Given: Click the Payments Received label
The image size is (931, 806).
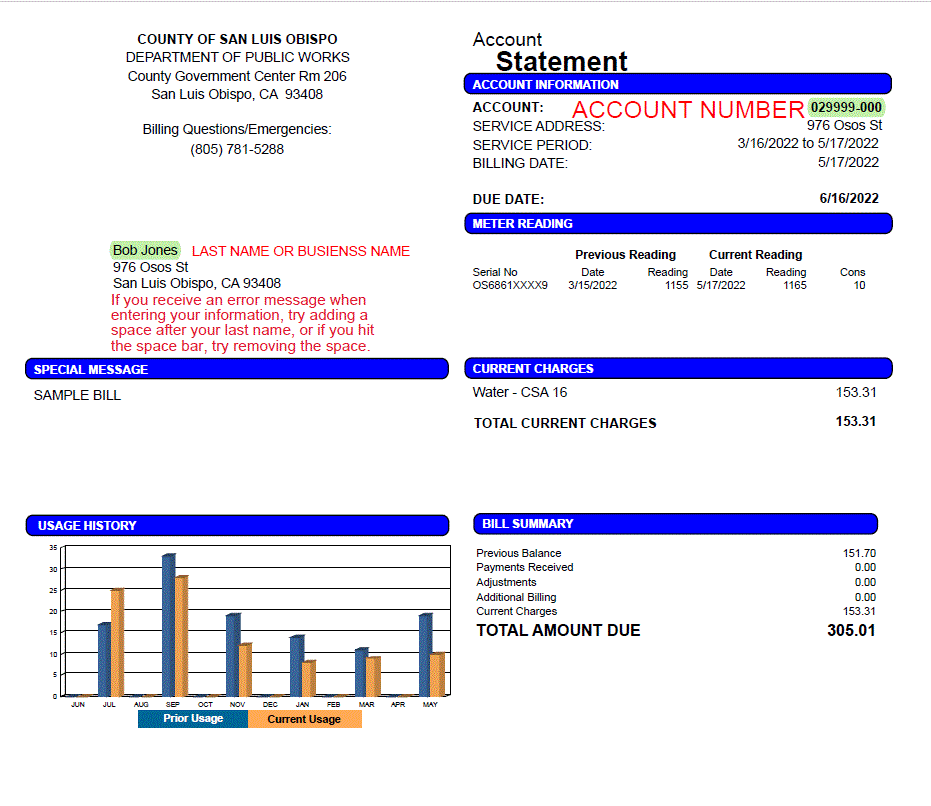Looking at the screenshot, I should [x=524, y=567].
